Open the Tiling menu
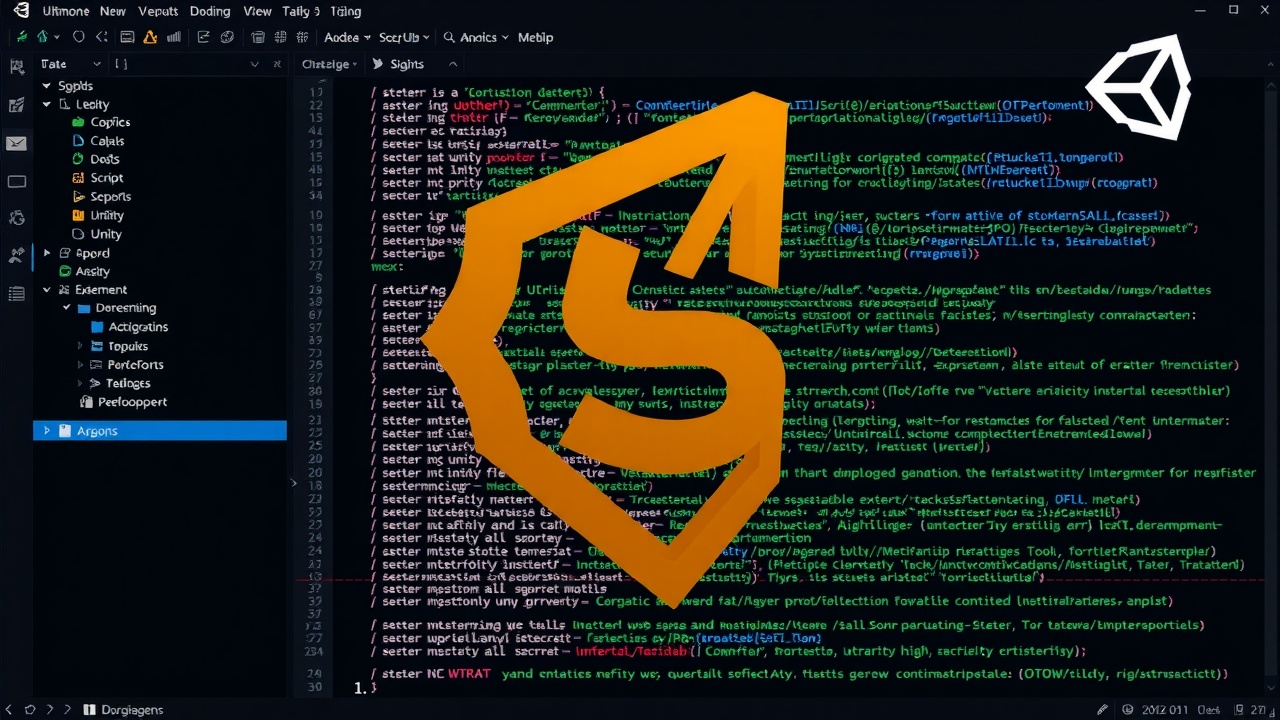The image size is (1280, 720). (x=345, y=11)
